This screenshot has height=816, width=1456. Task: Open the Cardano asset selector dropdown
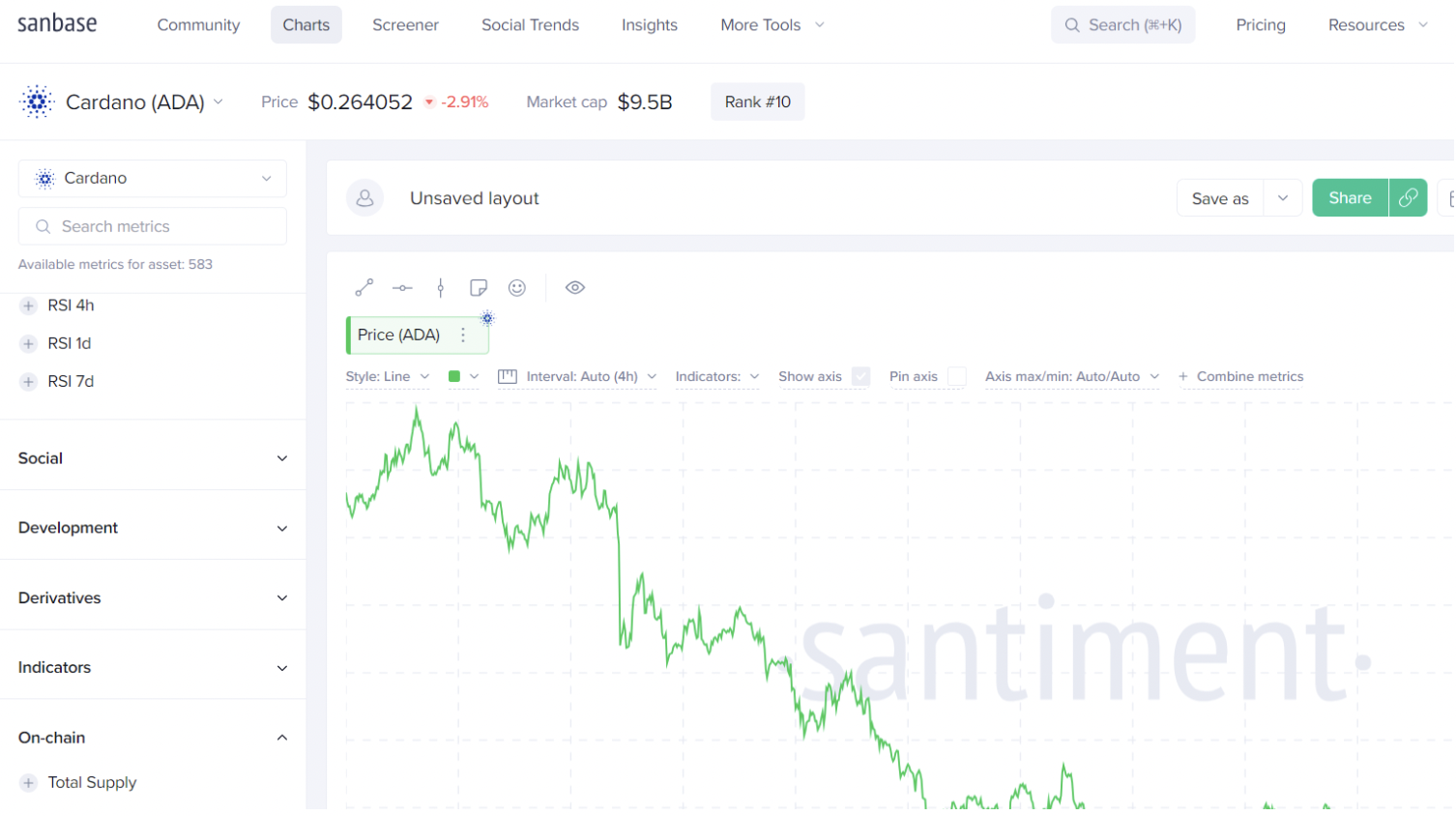(153, 179)
